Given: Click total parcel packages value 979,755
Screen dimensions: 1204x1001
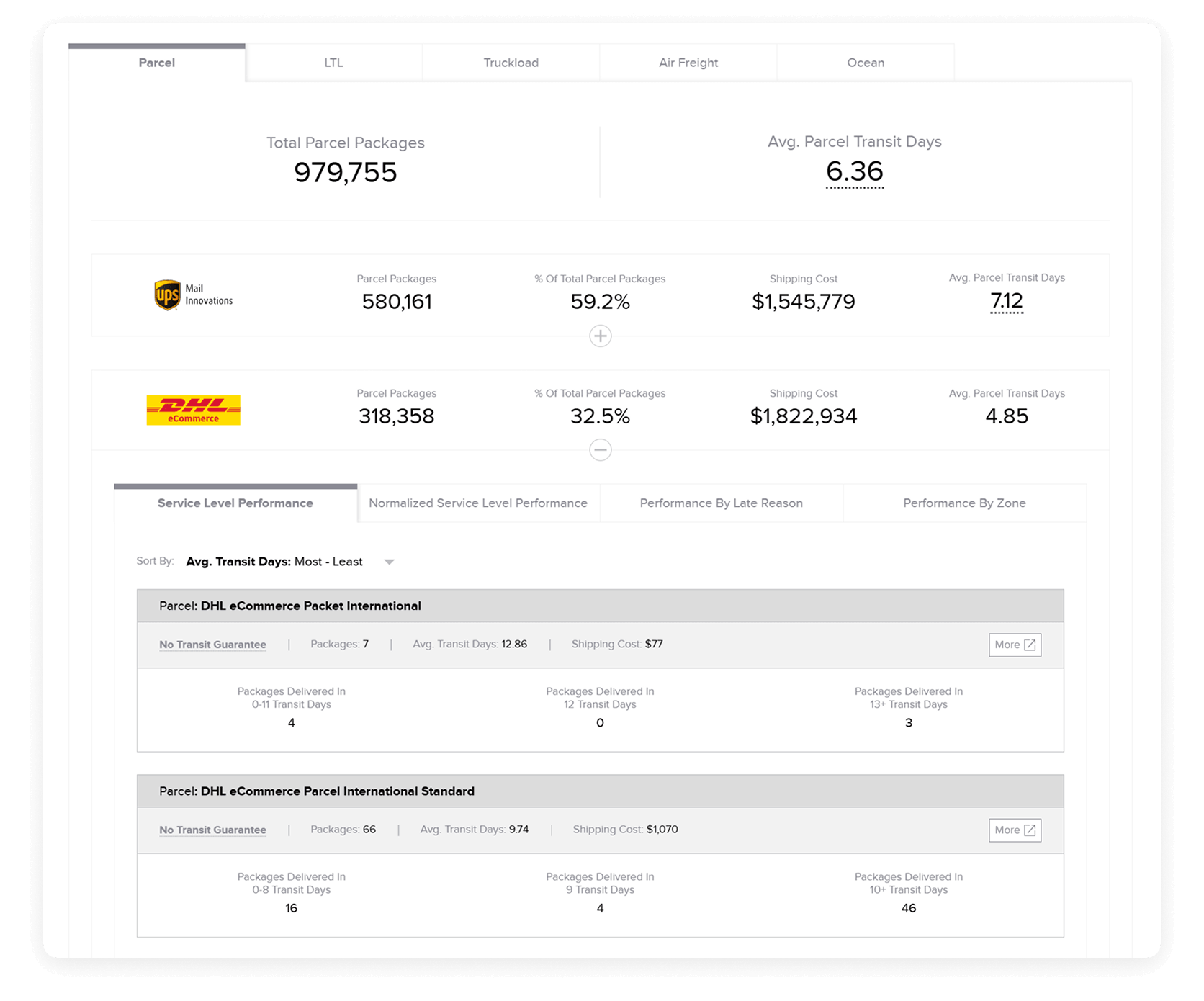Looking at the screenshot, I should coord(346,173).
